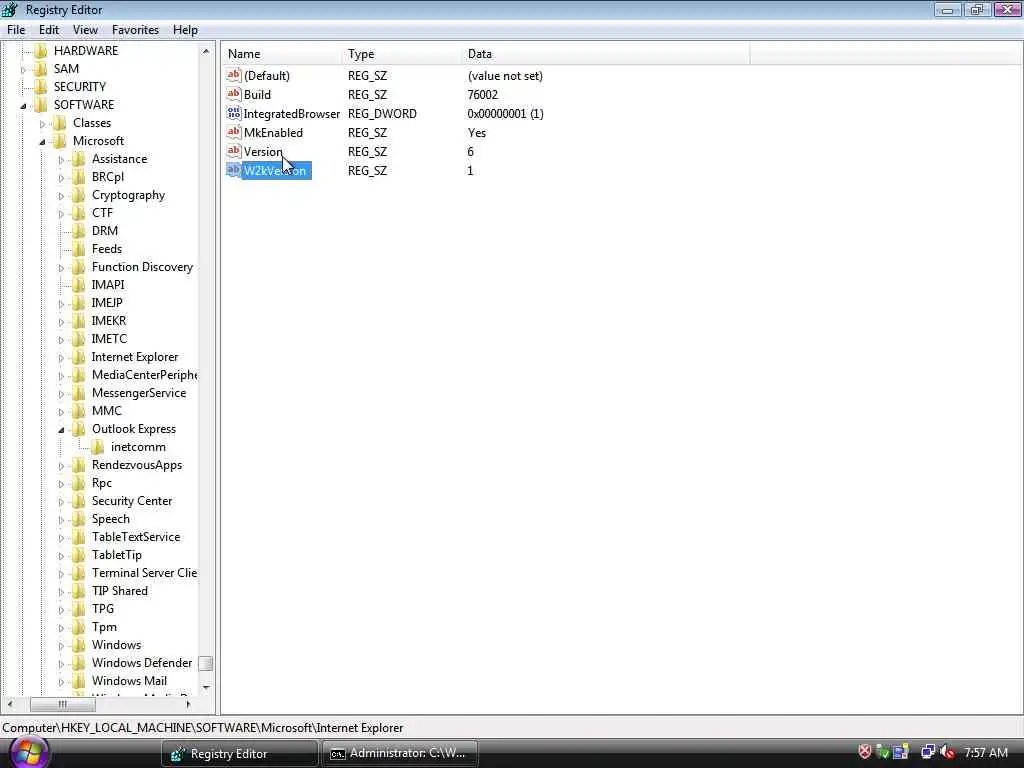Select the Build value name
The width and height of the screenshot is (1024, 768).
[257, 95]
